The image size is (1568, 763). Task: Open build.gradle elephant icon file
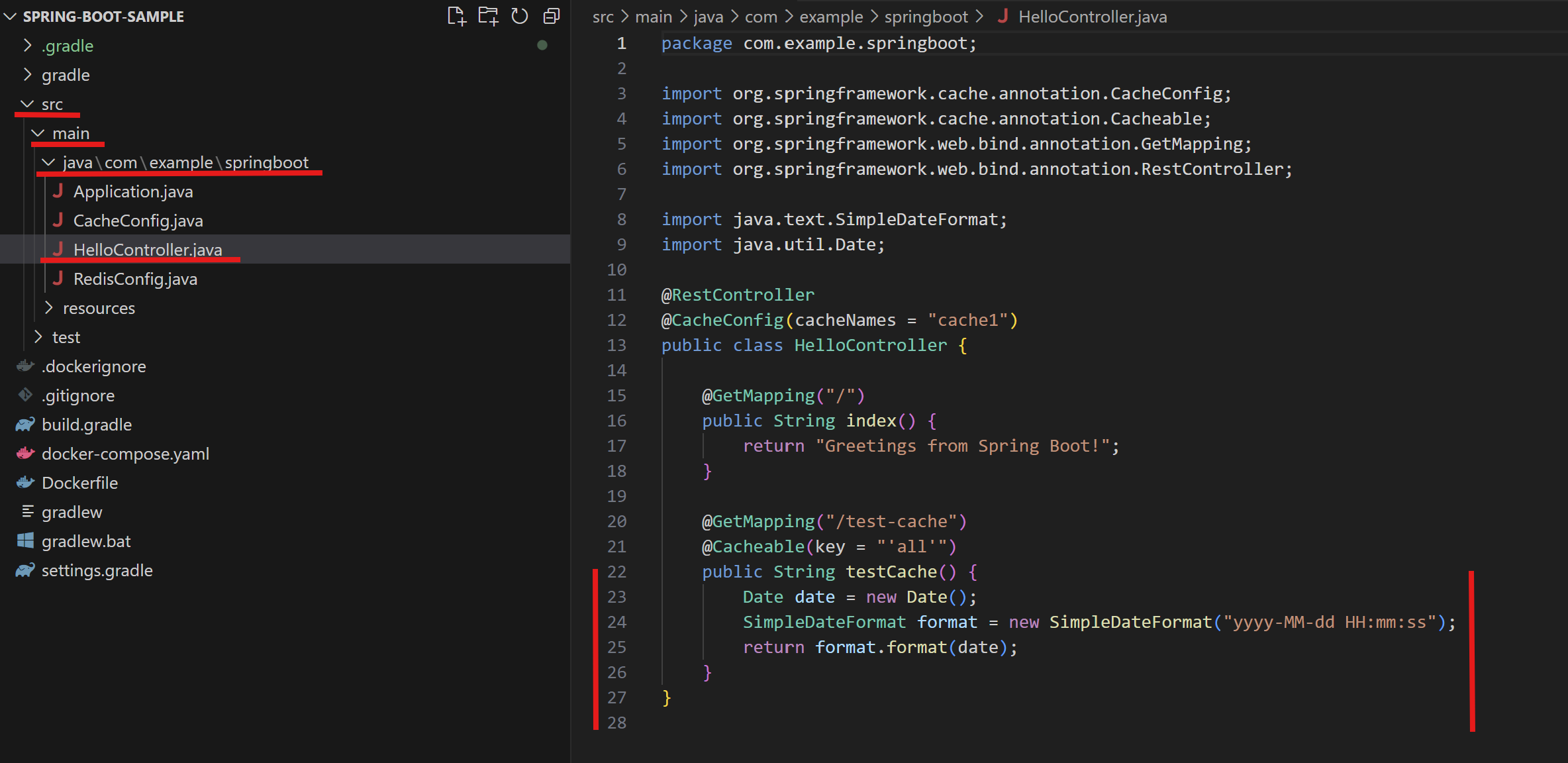click(x=86, y=425)
